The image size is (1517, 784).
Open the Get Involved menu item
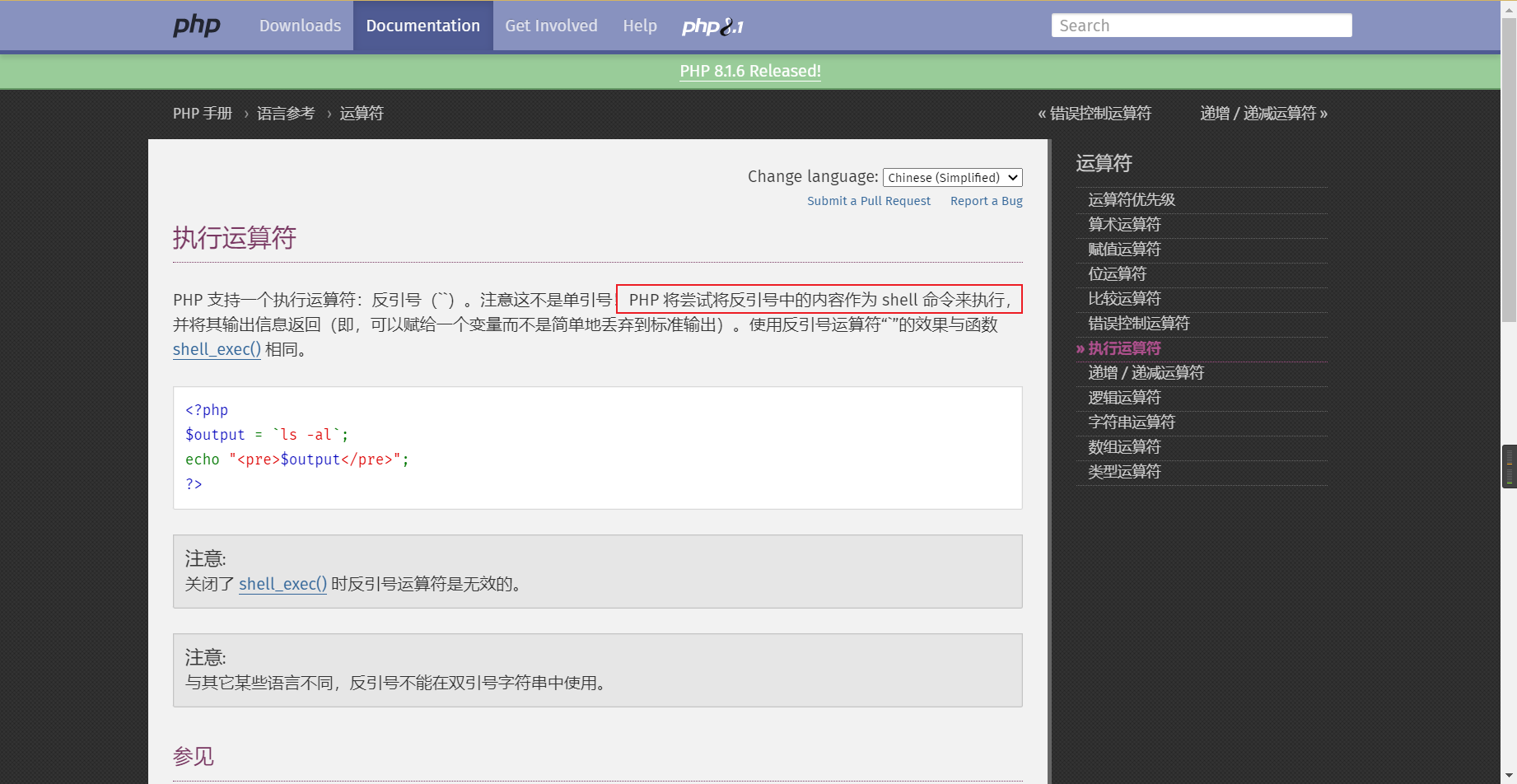click(x=551, y=26)
